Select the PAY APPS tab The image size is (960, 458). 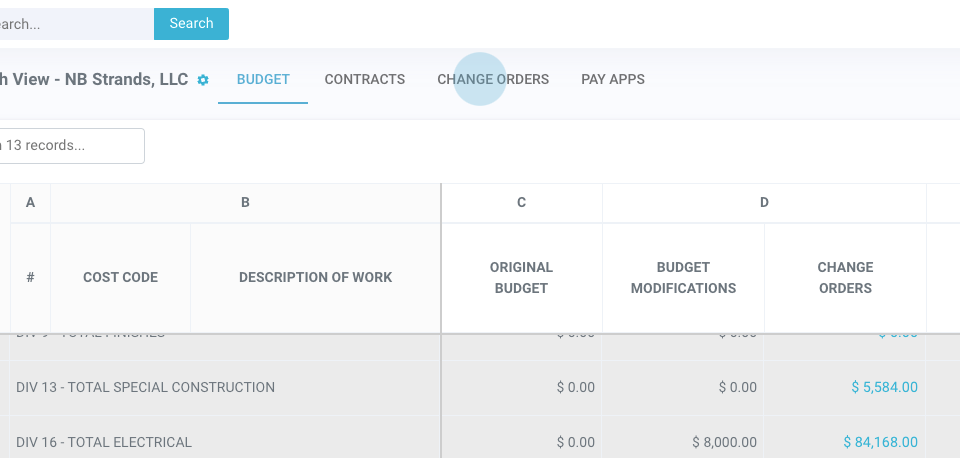(x=613, y=80)
